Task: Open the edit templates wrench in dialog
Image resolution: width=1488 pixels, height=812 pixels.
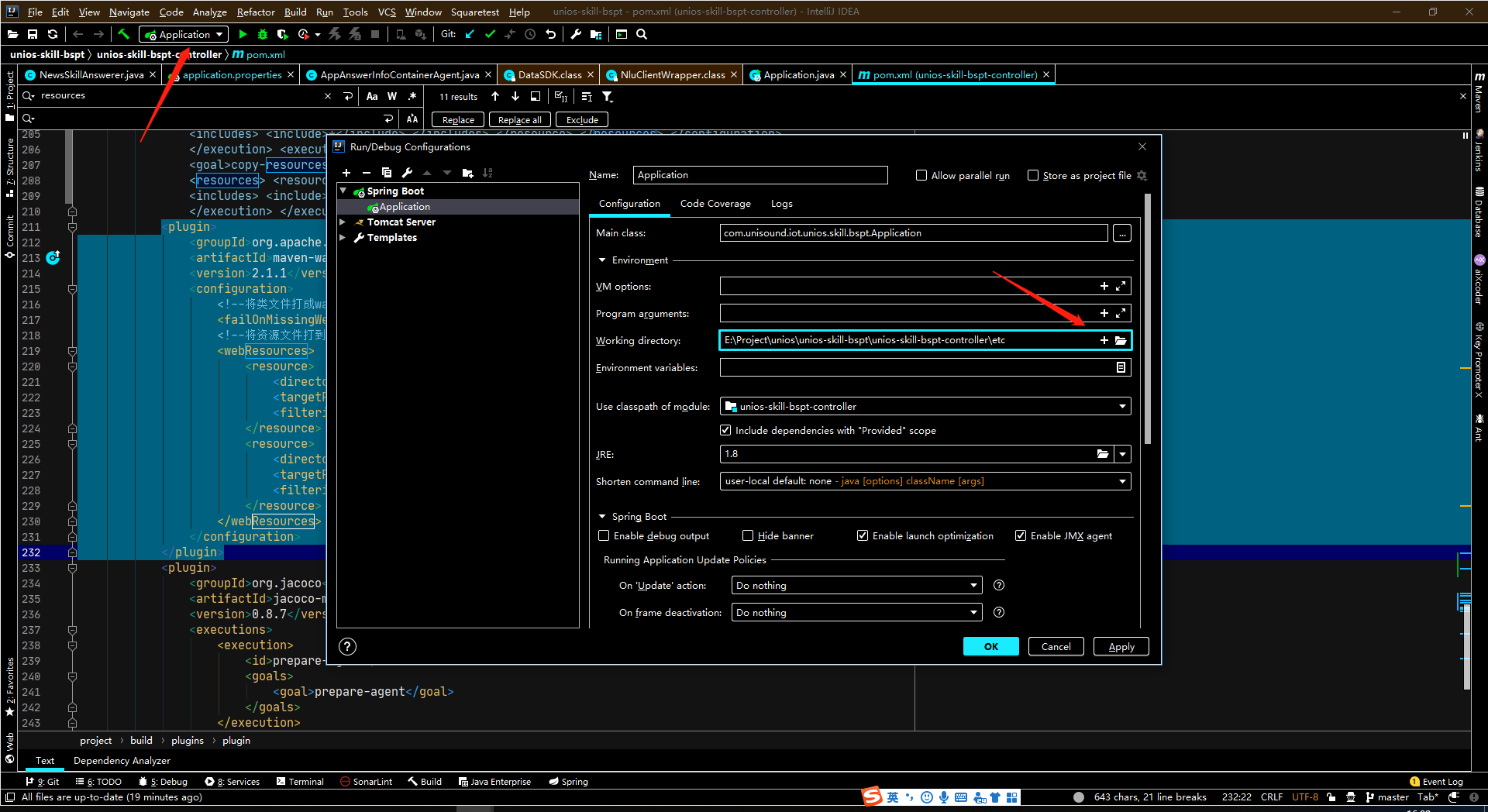Action: (x=407, y=173)
